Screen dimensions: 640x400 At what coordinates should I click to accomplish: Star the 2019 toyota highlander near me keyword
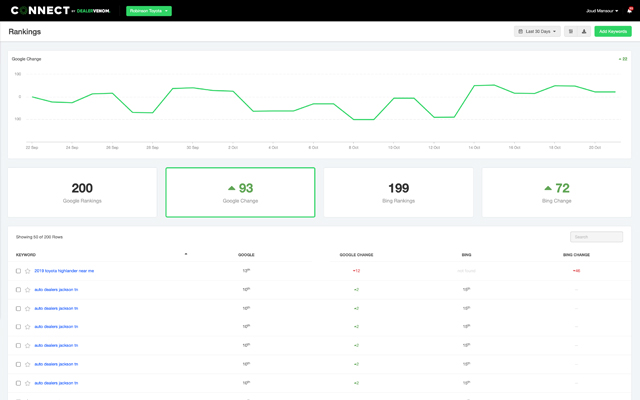tap(27, 271)
